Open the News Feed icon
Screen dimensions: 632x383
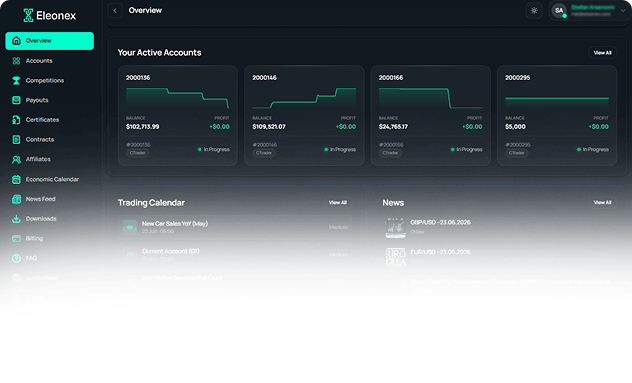[16, 199]
